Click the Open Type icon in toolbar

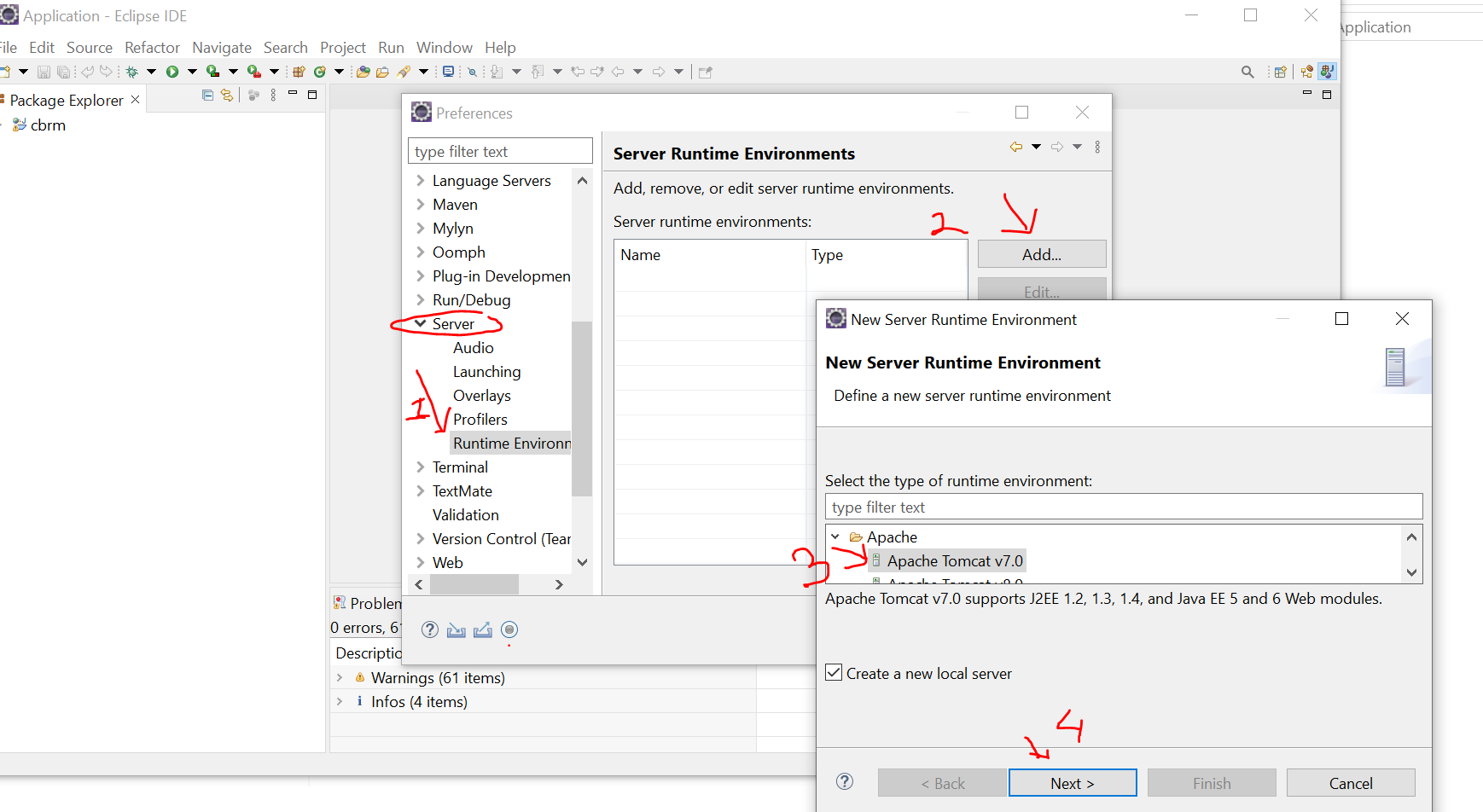tap(363, 72)
